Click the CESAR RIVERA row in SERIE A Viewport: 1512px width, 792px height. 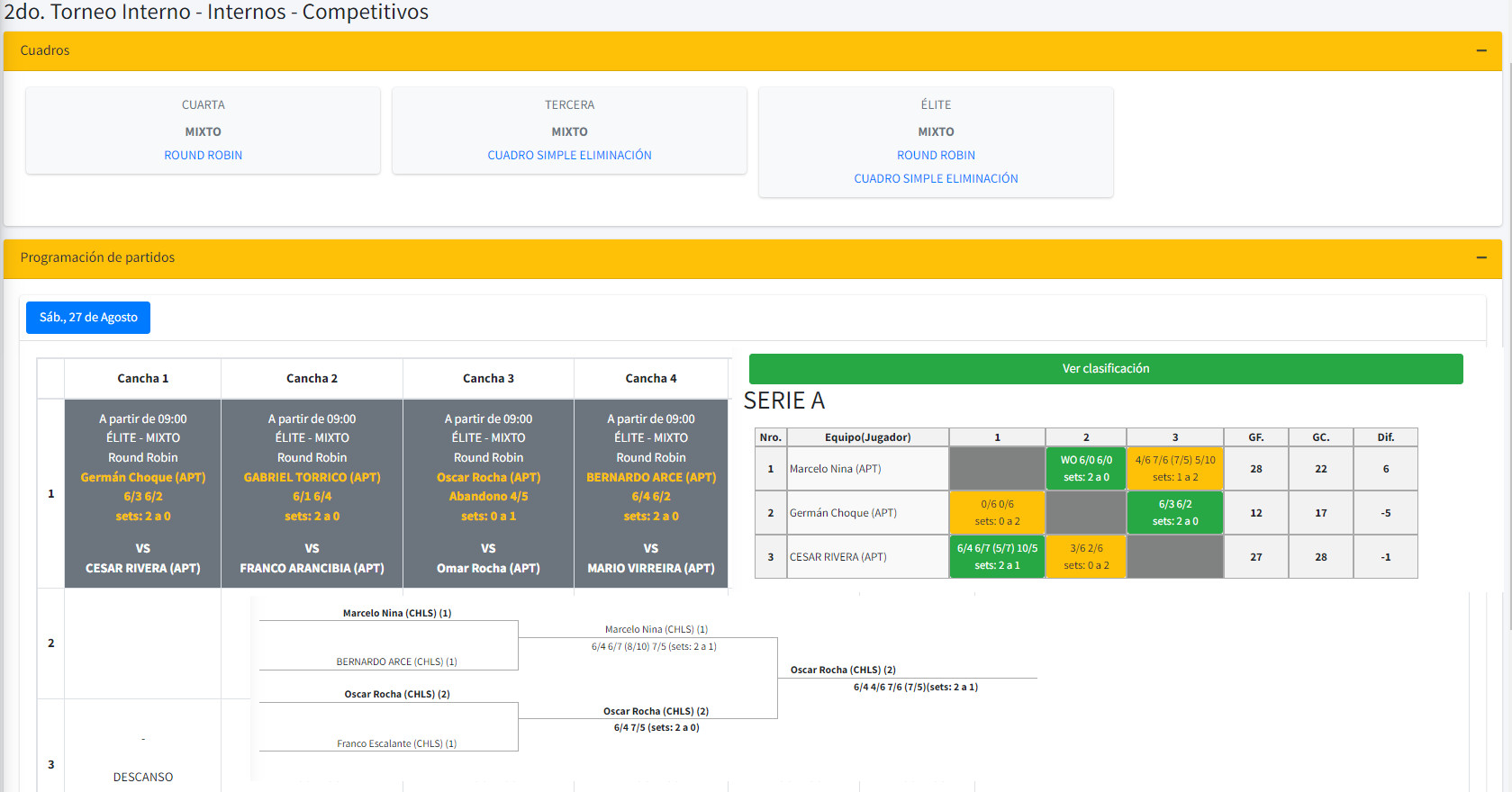(x=837, y=557)
